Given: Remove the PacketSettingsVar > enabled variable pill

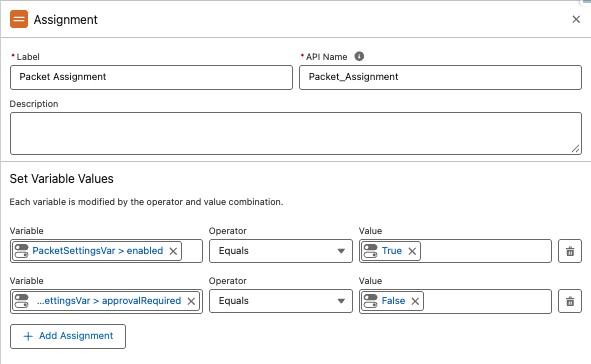Looking at the screenshot, I should [x=173, y=251].
